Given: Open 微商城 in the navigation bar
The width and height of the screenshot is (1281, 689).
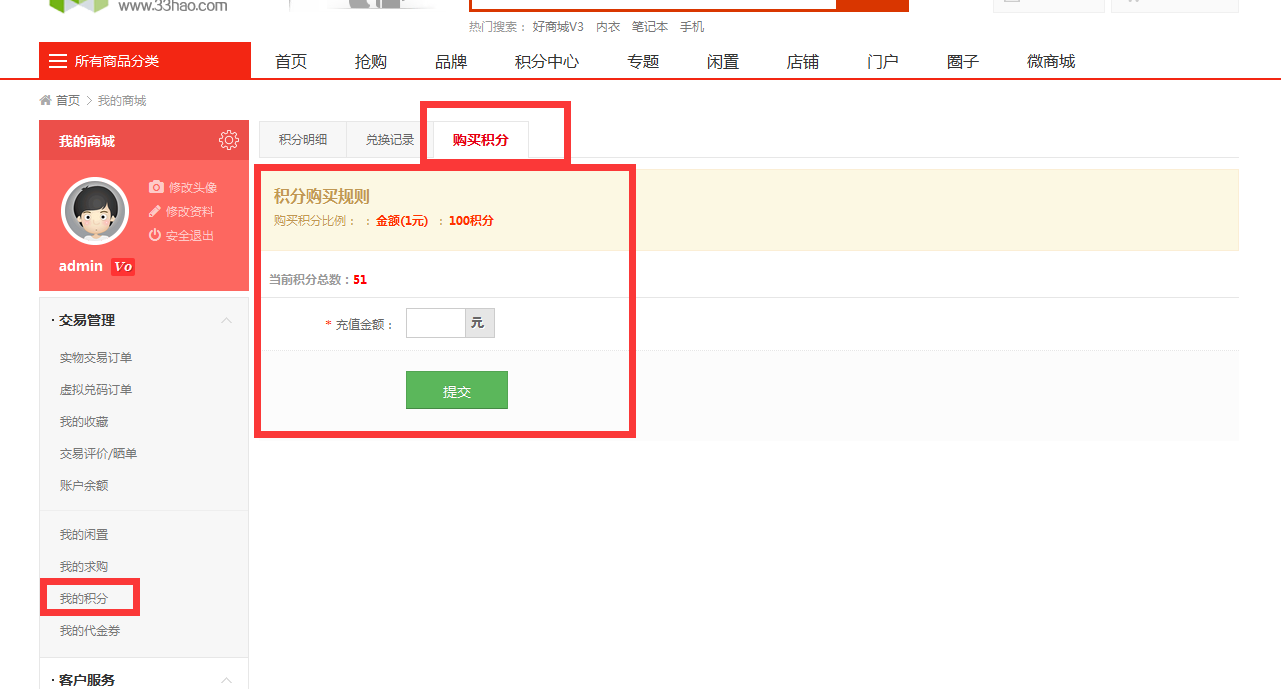Looking at the screenshot, I should (1051, 61).
